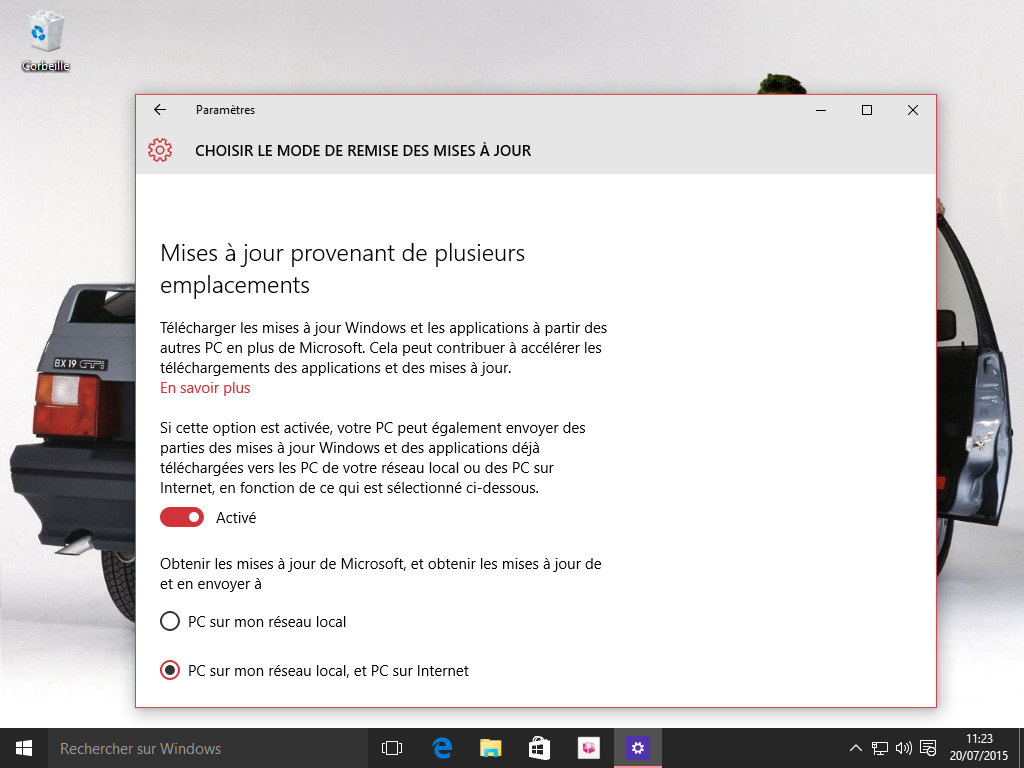Open the date and time panel
The height and width of the screenshot is (768, 1024).
click(x=977, y=747)
